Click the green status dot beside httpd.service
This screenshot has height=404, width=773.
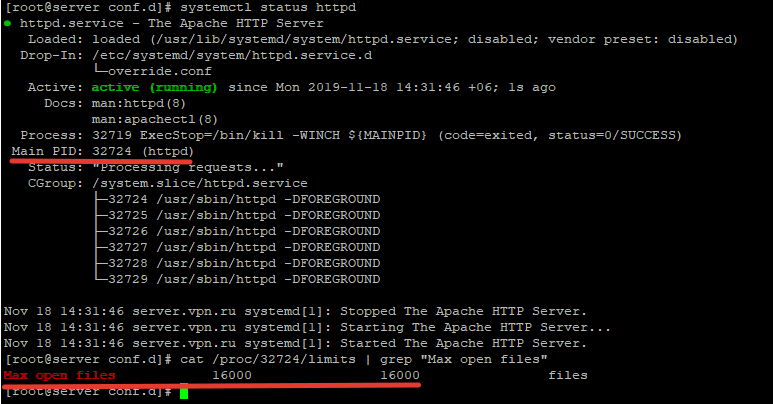point(8,23)
